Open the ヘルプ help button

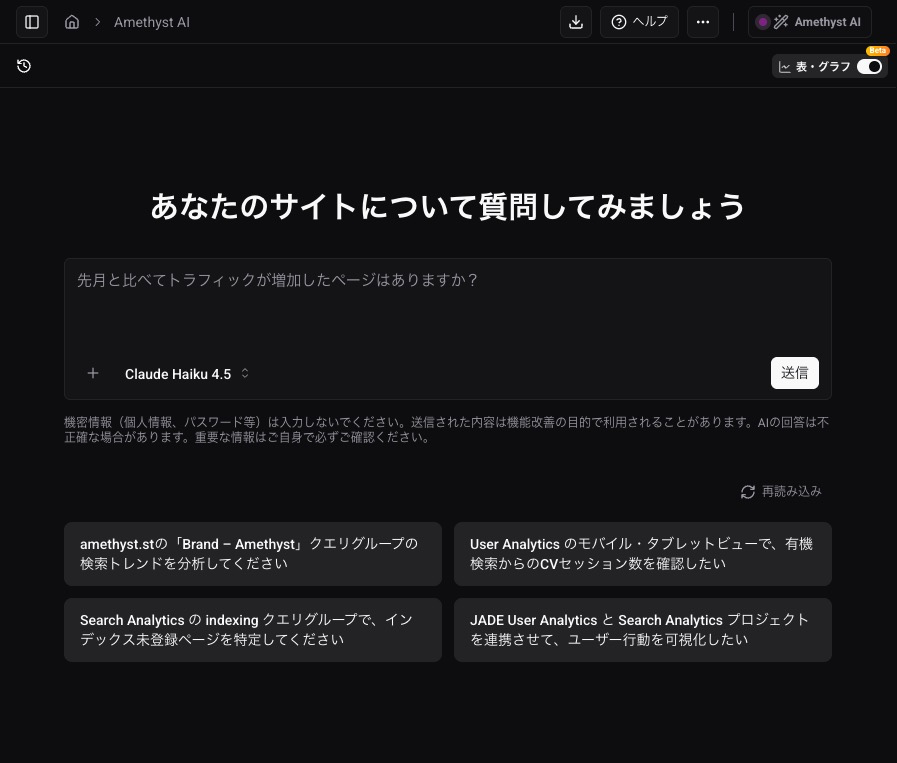(639, 22)
